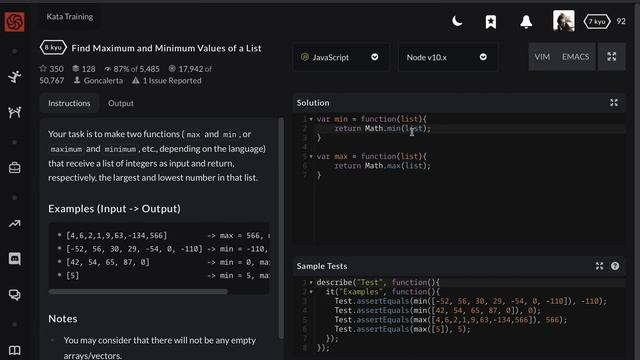640x360 pixels.
Task: Collapse the it Examples fold arrow
Action: [311, 292]
